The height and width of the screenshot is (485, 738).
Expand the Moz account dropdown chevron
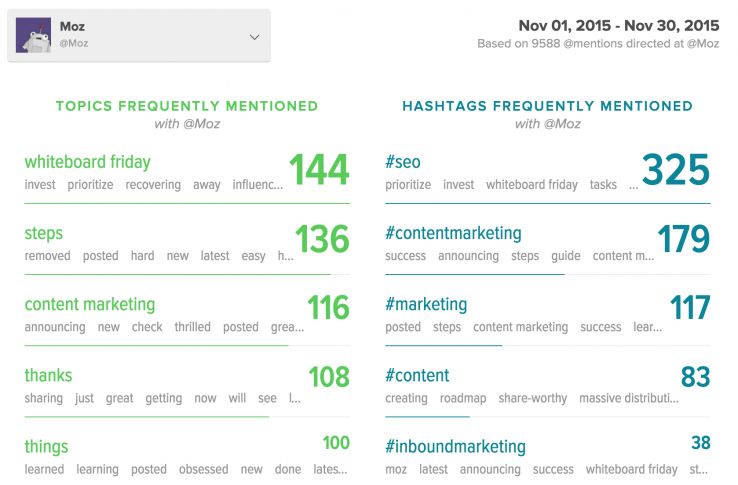254,37
